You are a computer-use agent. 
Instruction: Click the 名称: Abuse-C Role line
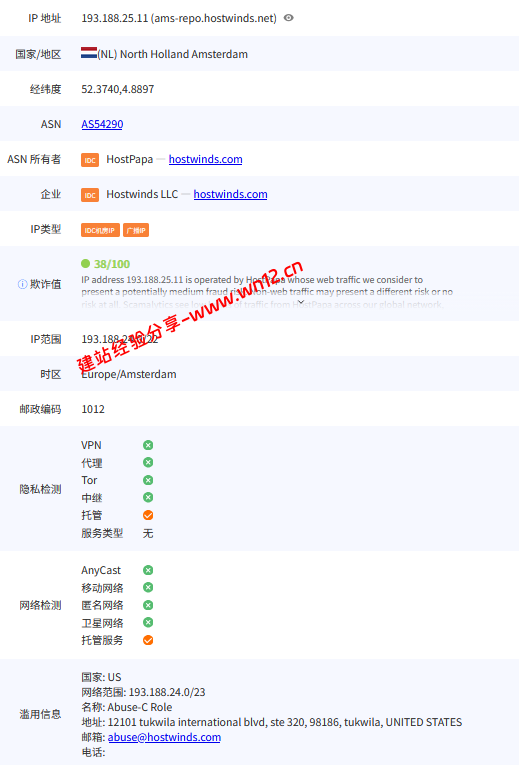[x=127, y=707]
